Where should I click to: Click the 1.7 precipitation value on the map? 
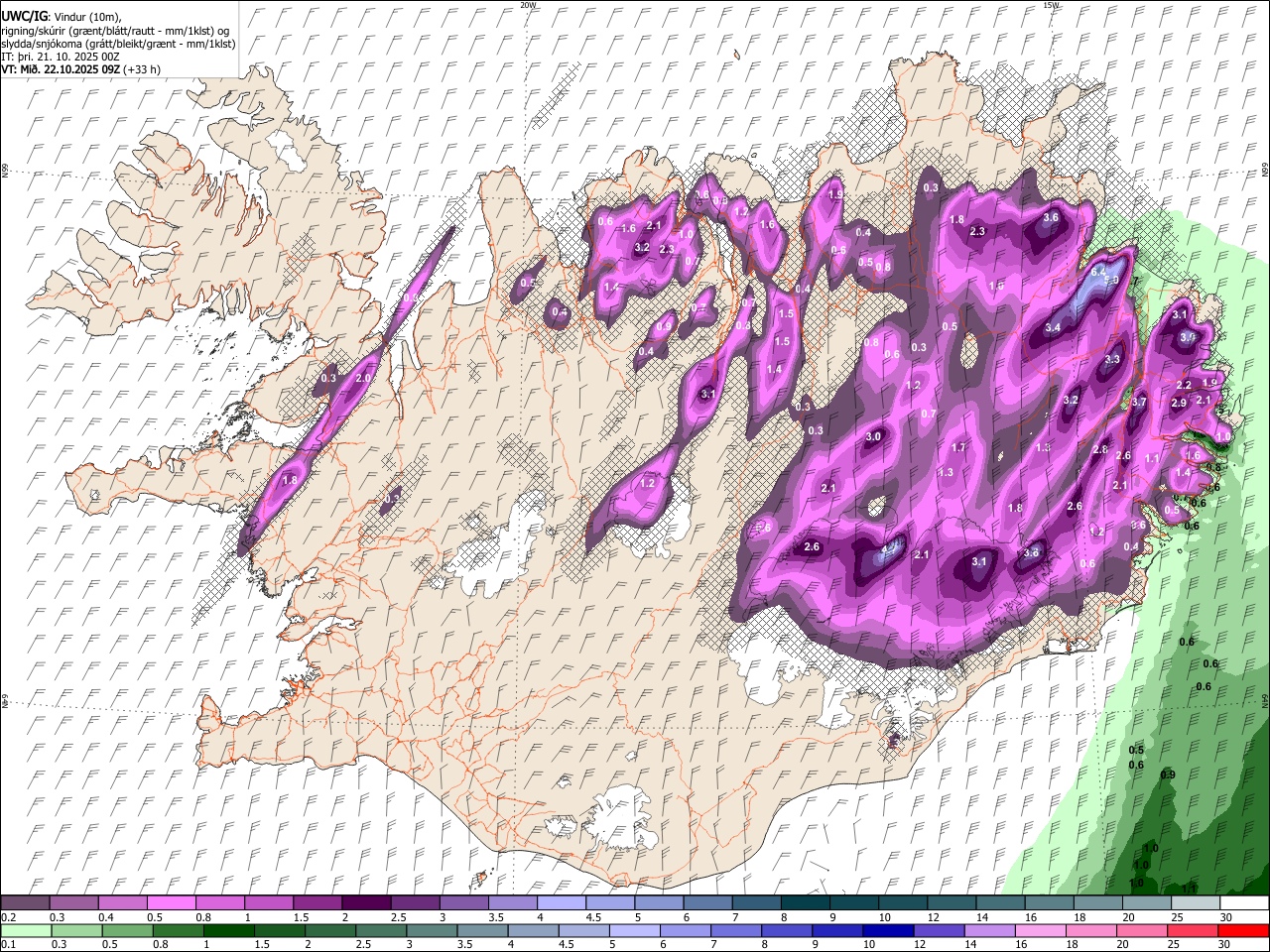point(958,447)
